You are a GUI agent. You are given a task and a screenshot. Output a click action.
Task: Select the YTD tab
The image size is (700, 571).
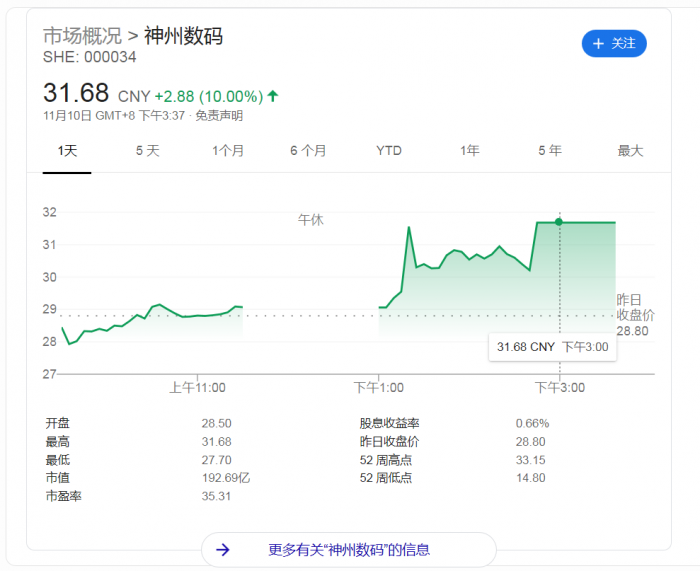389,151
